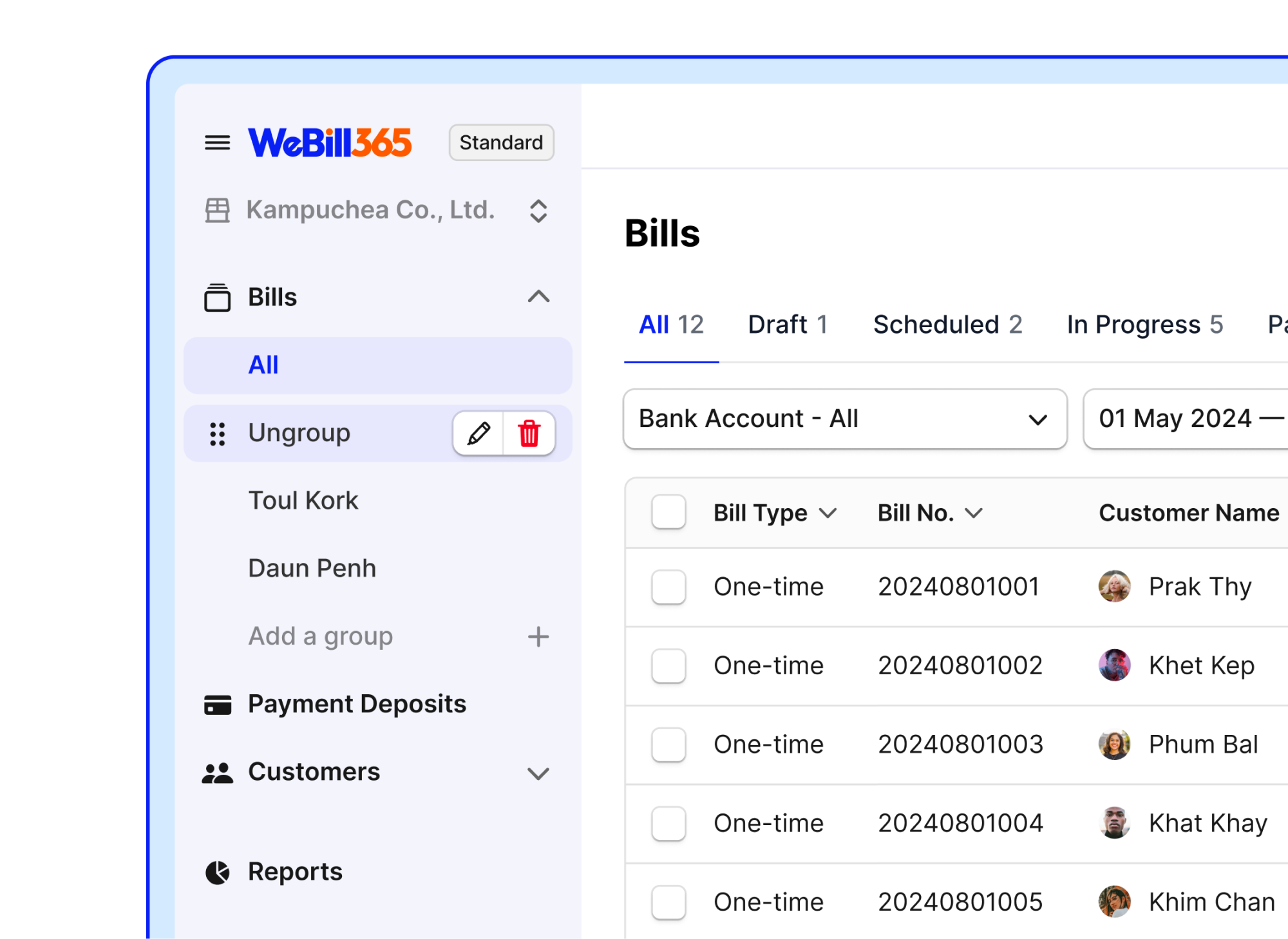Select the Draft tab
This screenshot has width=1288, height=939.
point(790,323)
